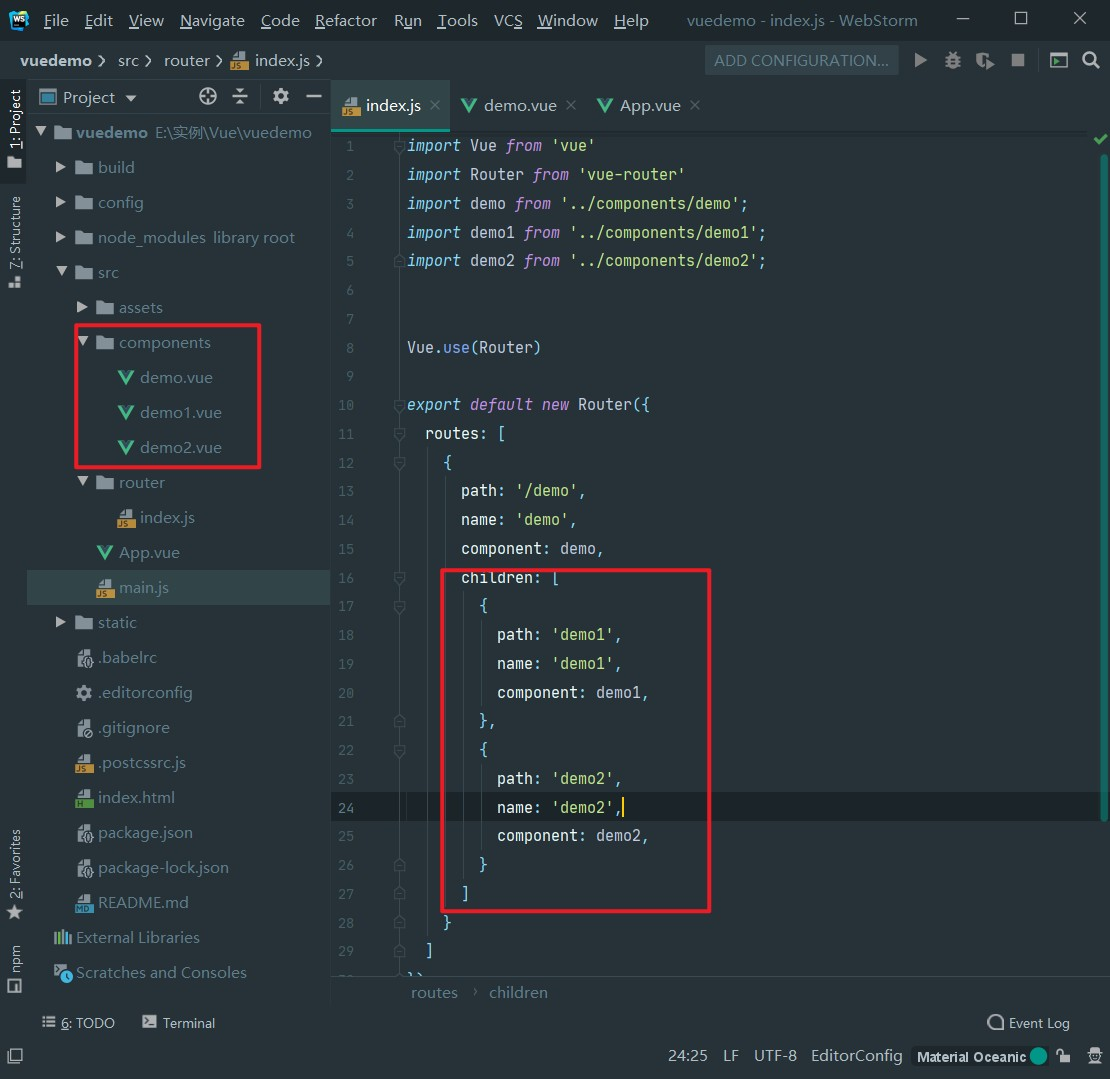Viewport: 1110px width, 1079px height.
Task: Click the editor vertical scrollbar
Action: point(1103,489)
